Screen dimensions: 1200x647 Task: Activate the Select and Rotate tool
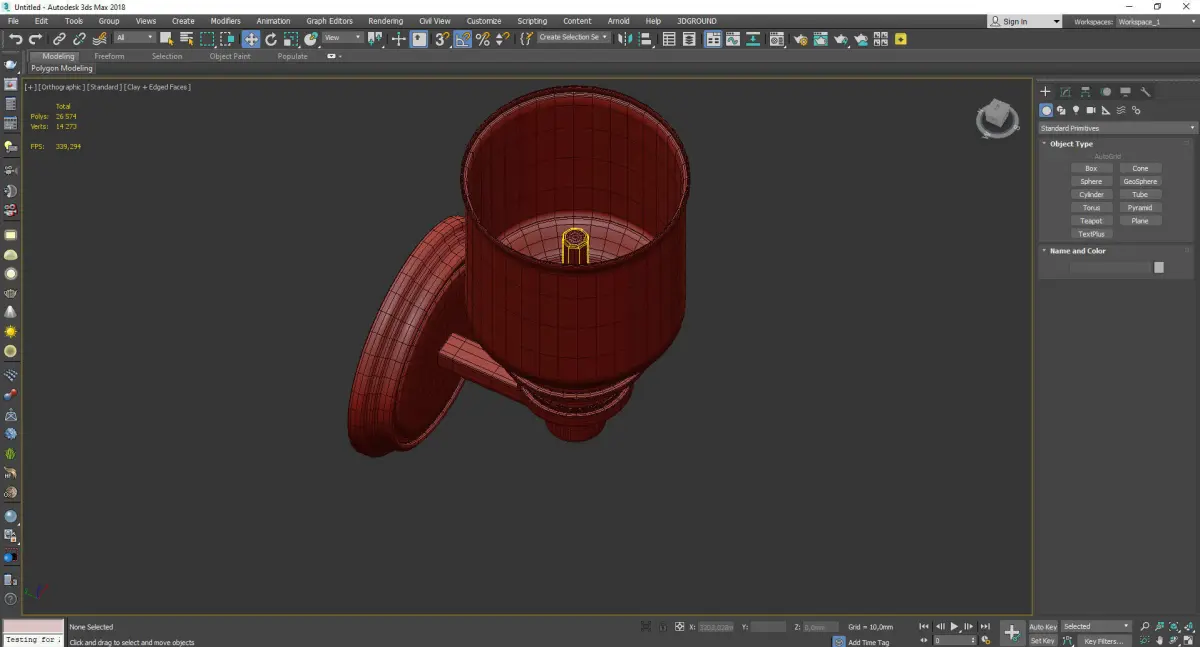tap(270, 39)
